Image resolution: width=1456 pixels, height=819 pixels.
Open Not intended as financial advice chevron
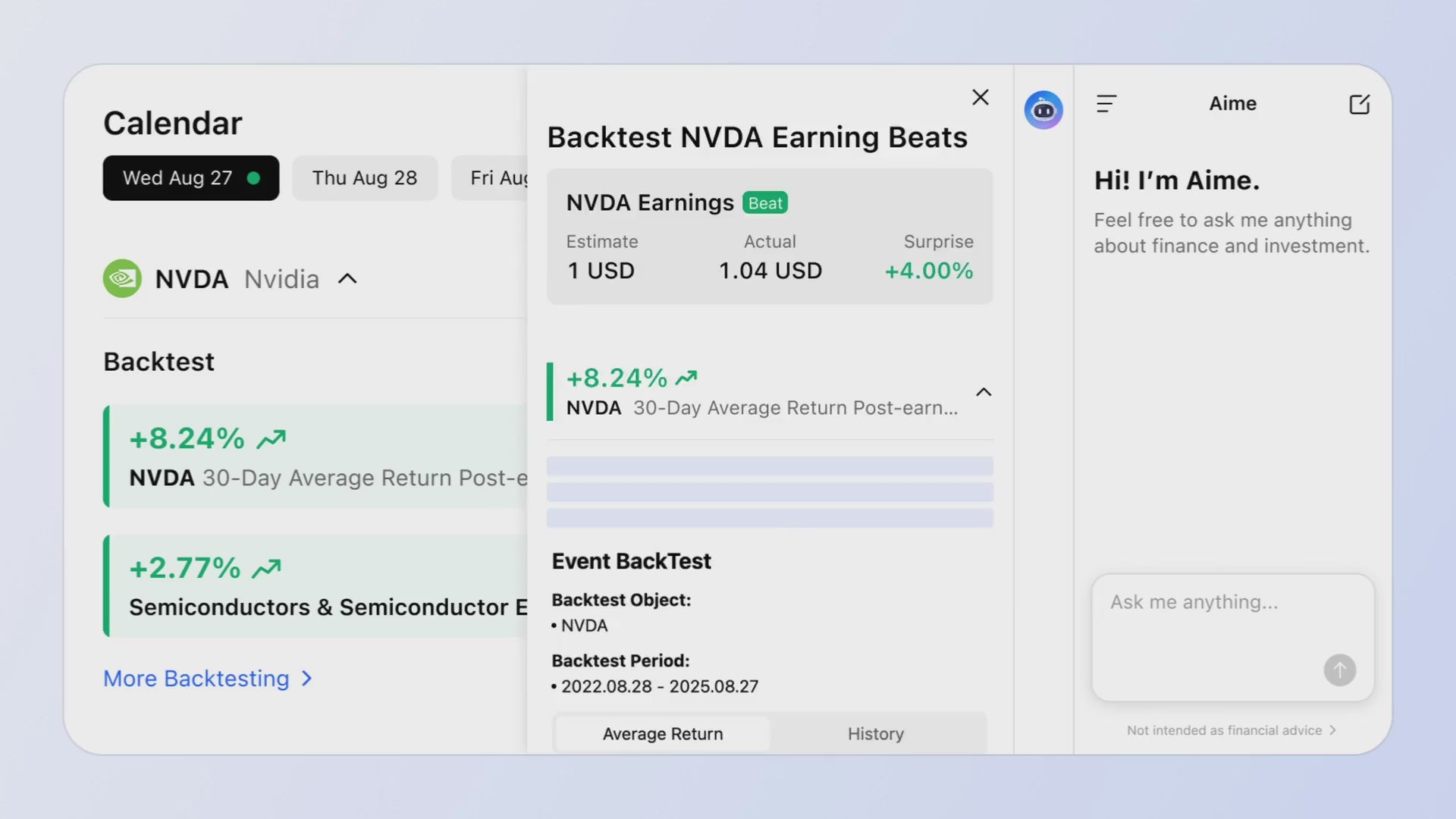pyautogui.click(x=1332, y=730)
